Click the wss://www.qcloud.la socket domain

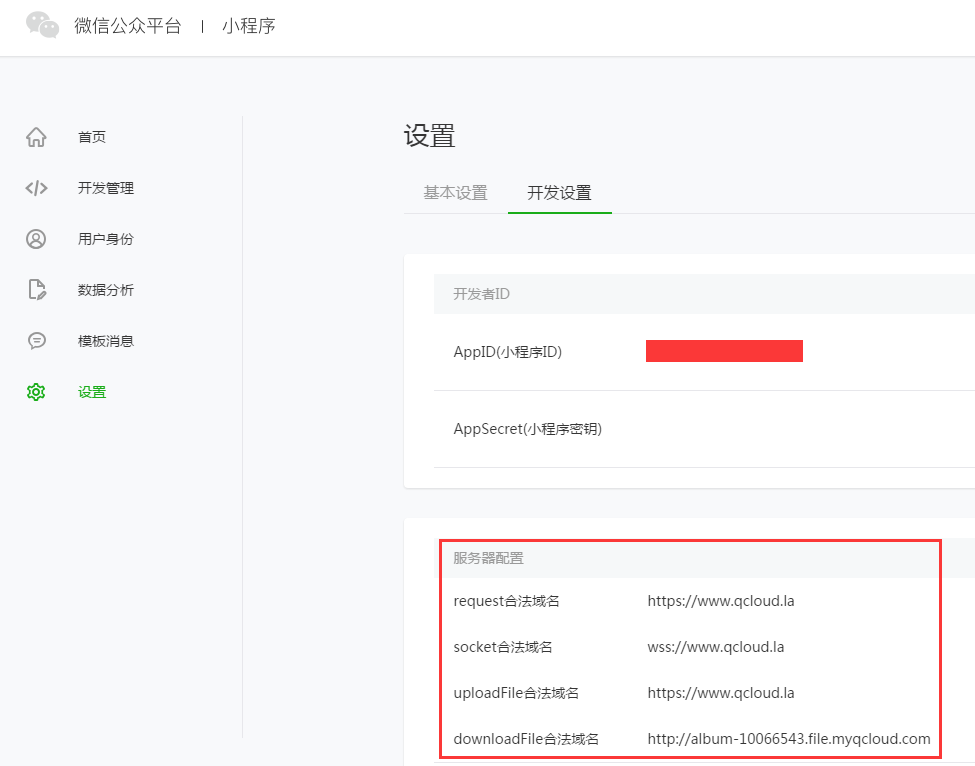[715, 647]
